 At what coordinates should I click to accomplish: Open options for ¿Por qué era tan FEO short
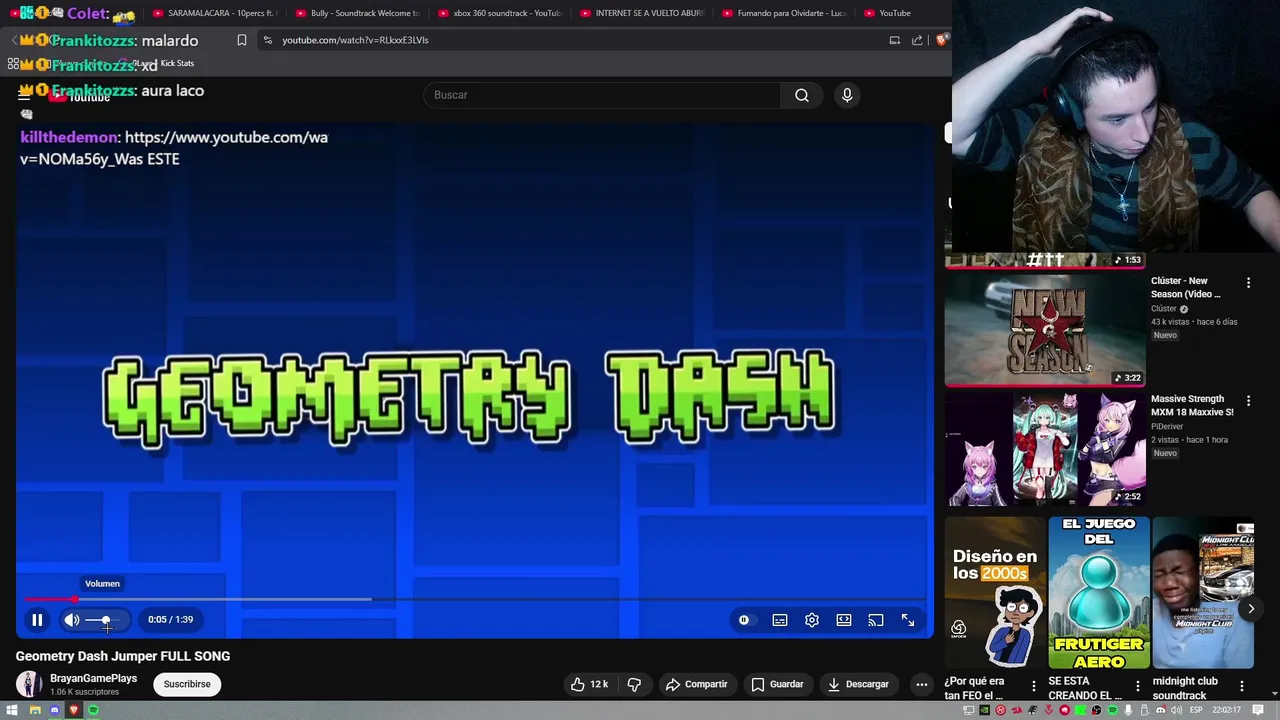[x=1034, y=686]
